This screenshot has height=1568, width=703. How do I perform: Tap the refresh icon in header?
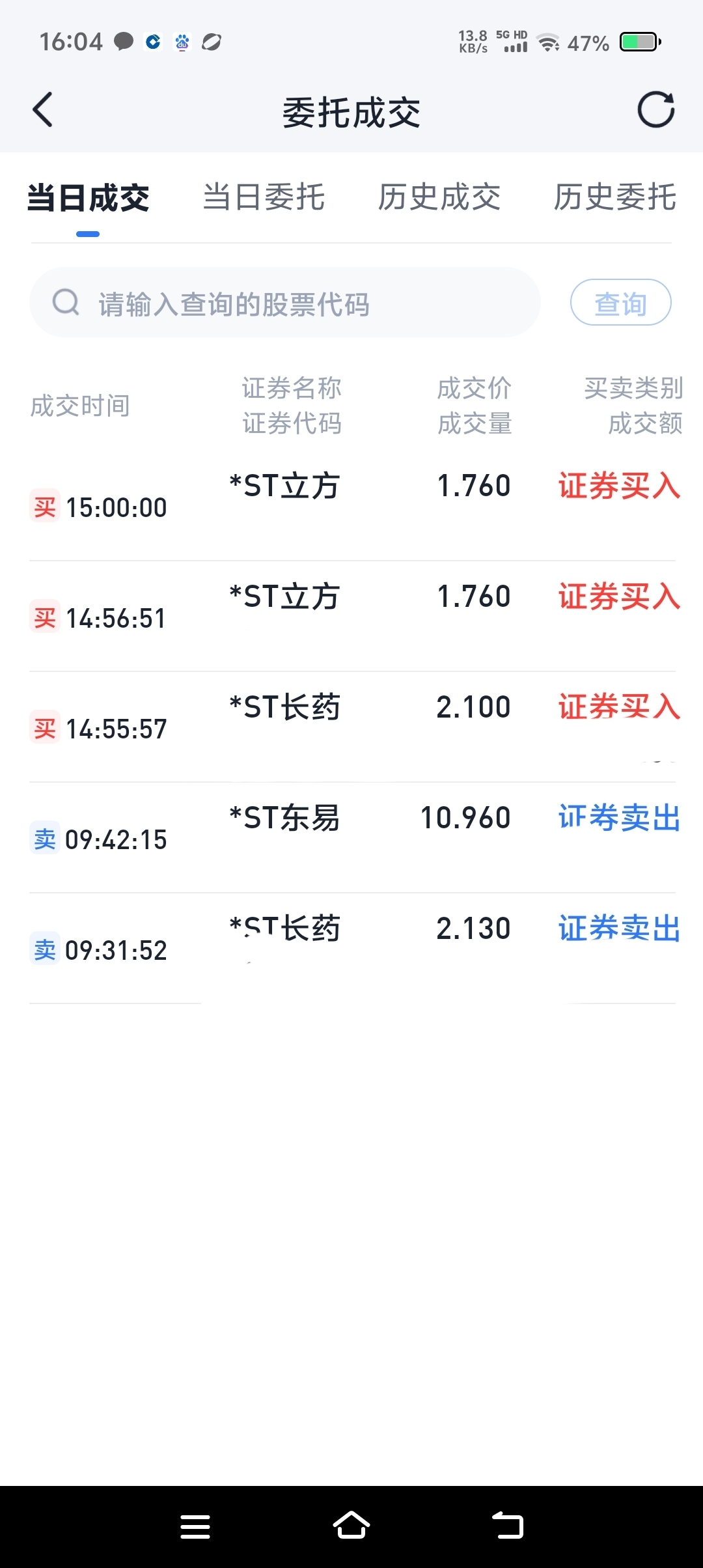coord(655,109)
